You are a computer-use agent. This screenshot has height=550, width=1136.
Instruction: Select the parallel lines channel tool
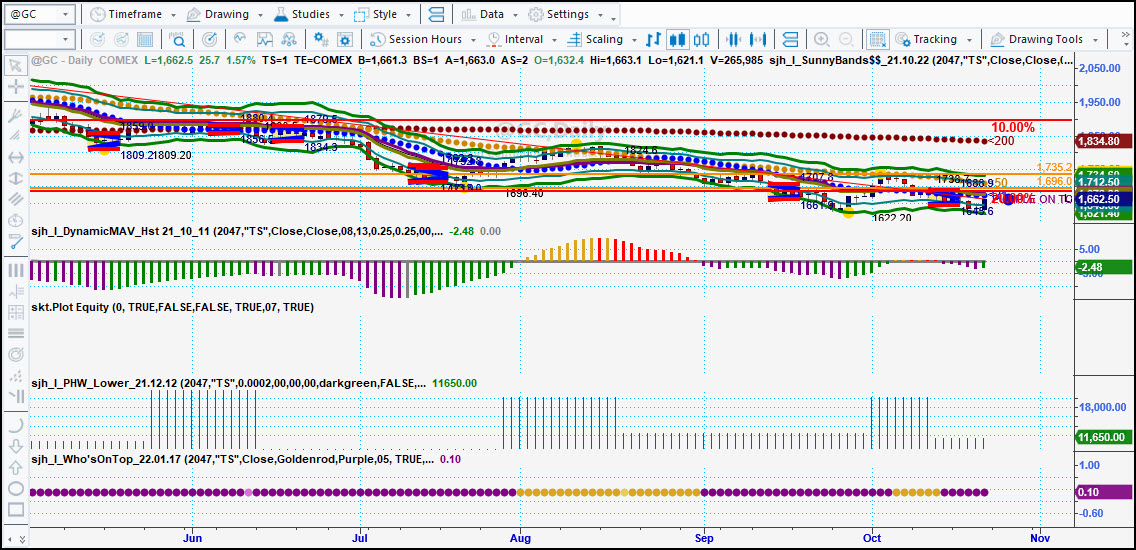tap(14, 199)
